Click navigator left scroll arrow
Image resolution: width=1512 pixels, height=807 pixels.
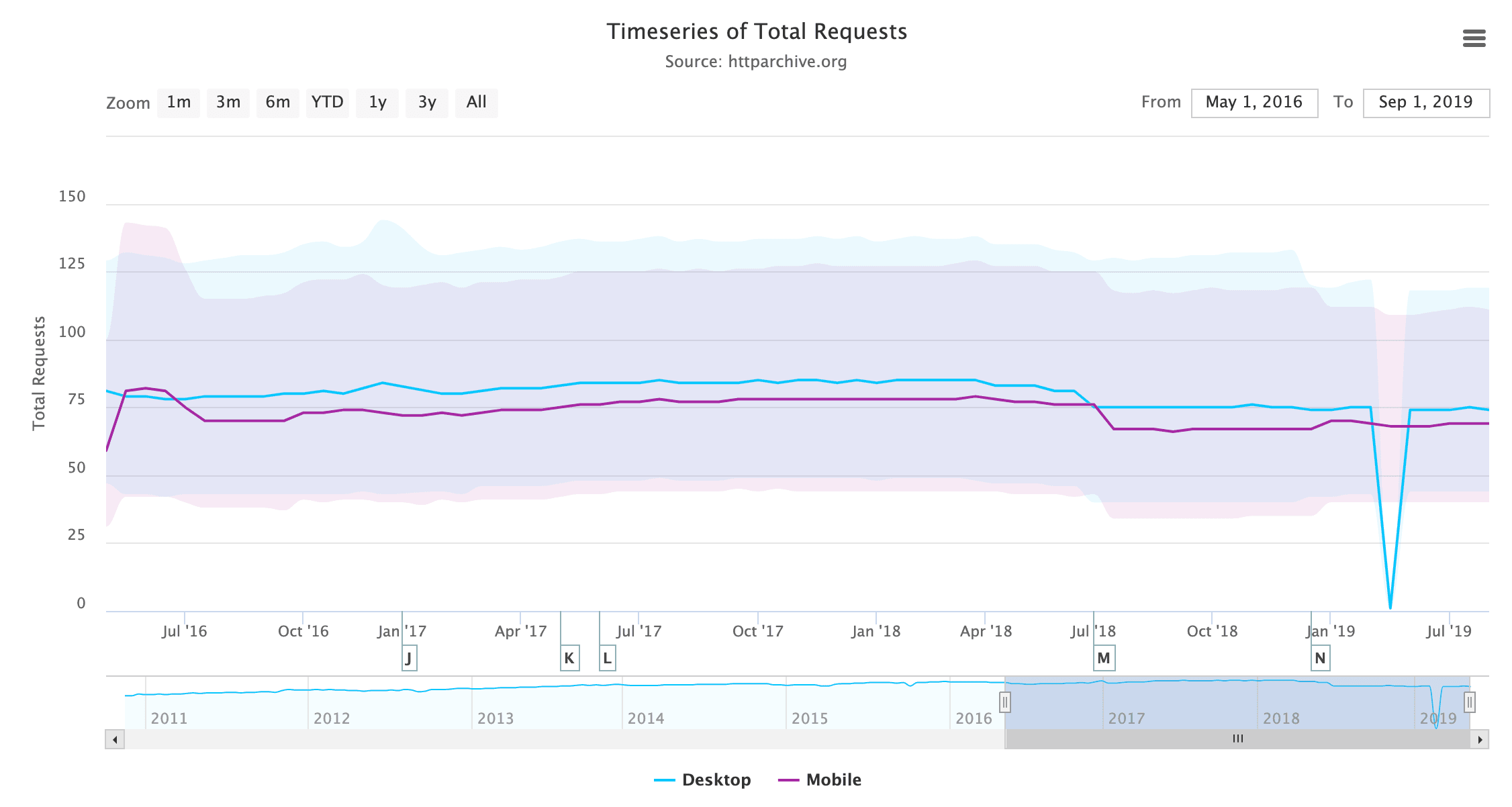pos(115,739)
